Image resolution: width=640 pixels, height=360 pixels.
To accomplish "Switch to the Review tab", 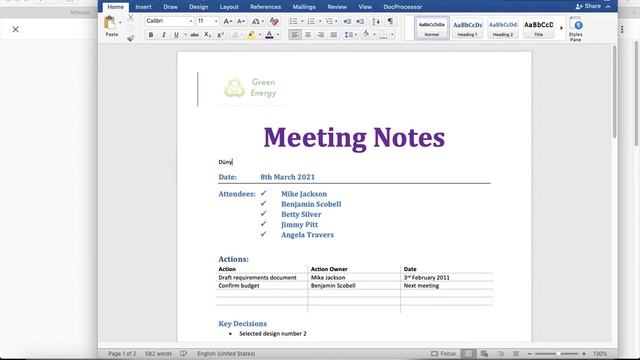I will 337,7.
